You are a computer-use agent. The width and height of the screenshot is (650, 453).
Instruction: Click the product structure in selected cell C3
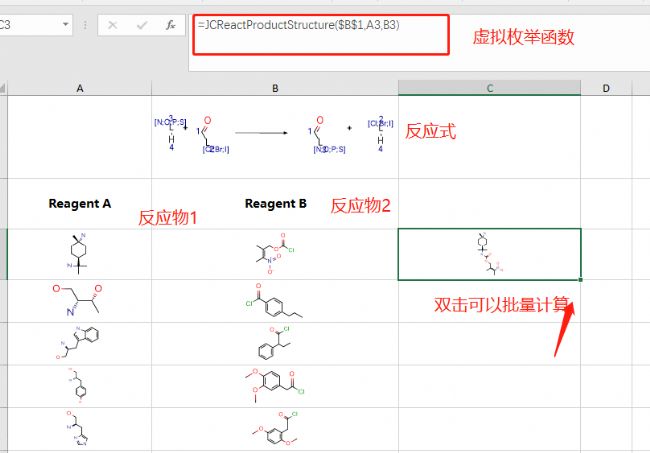(x=488, y=254)
